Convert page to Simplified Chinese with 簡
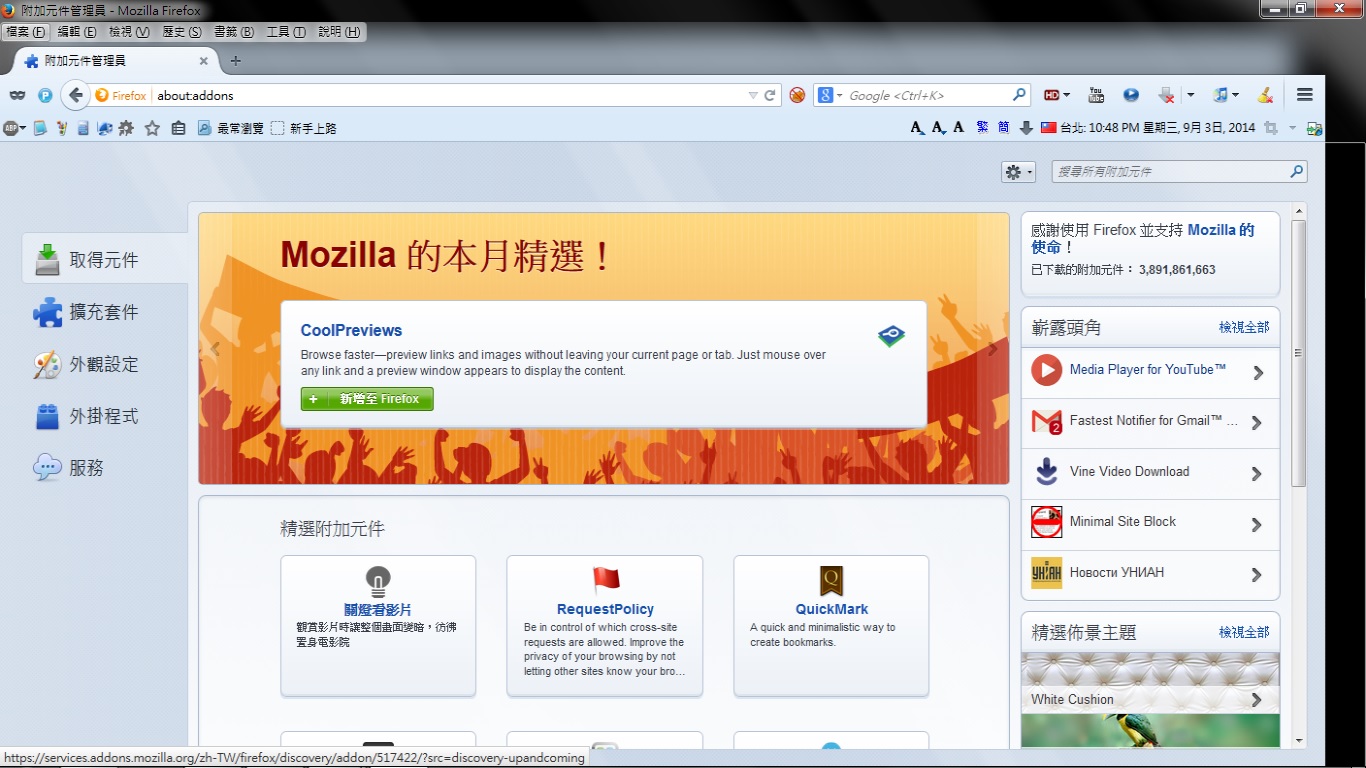 (x=1003, y=128)
